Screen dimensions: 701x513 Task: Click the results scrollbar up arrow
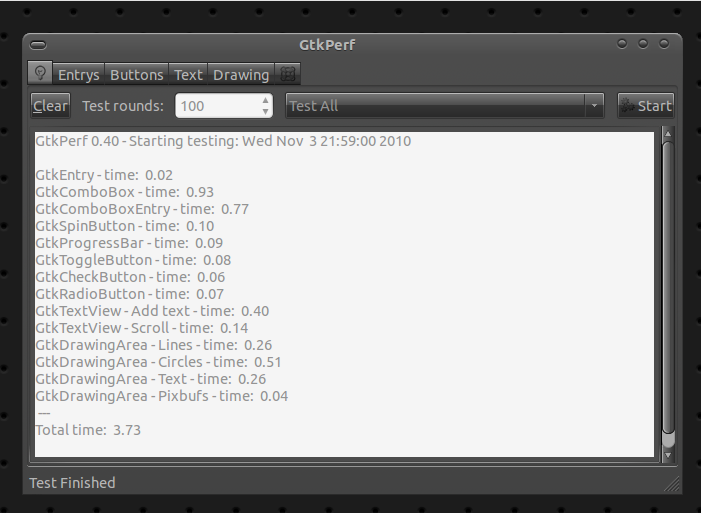(x=668, y=134)
